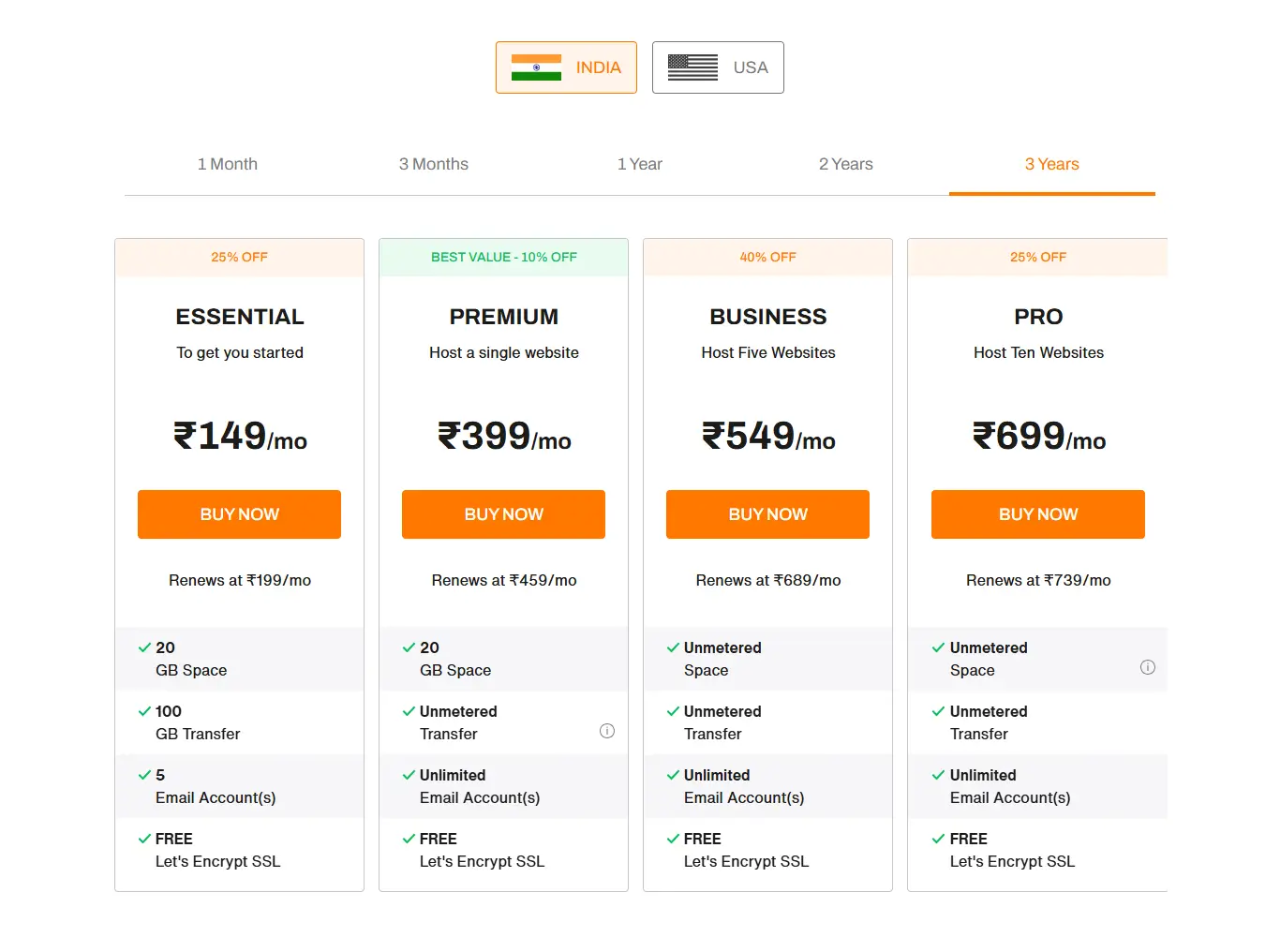Click the checkmark beside Business Unlimited Email Accounts
This screenshot has height=952, width=1280.
tap(673, 774)
